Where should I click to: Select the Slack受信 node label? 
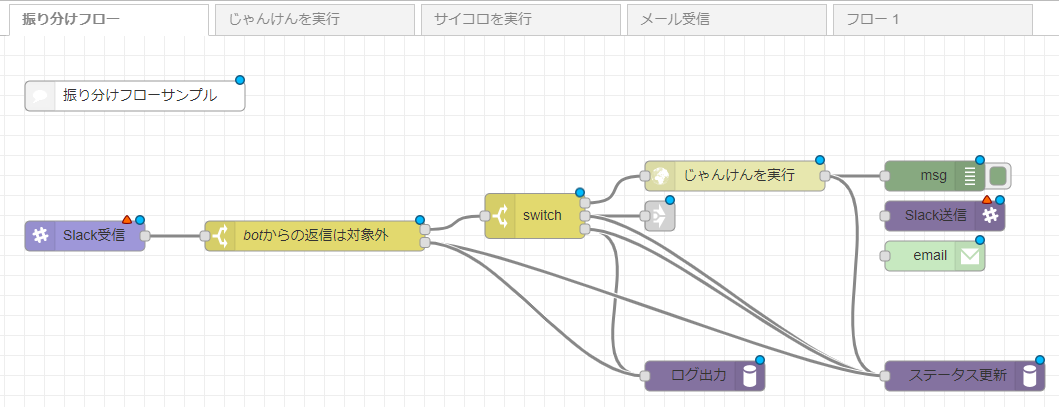coord(94,236)
